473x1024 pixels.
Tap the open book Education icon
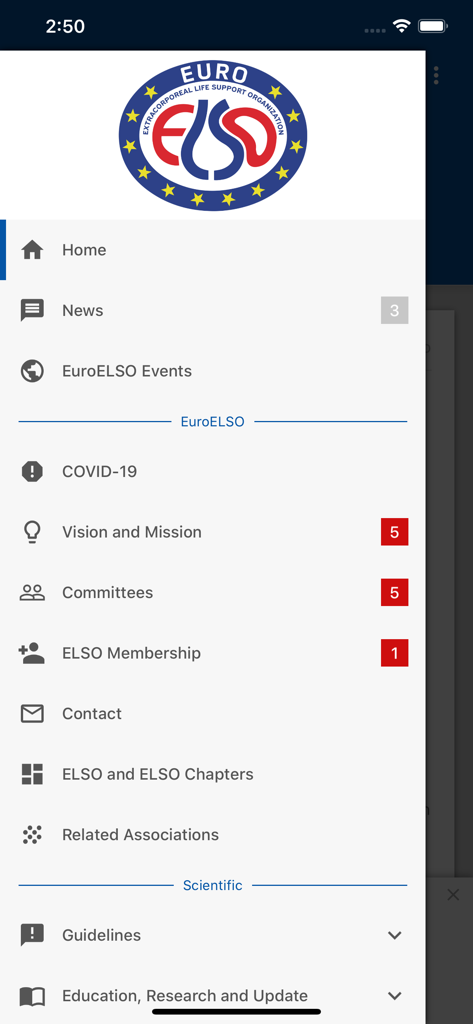[32, 996]
